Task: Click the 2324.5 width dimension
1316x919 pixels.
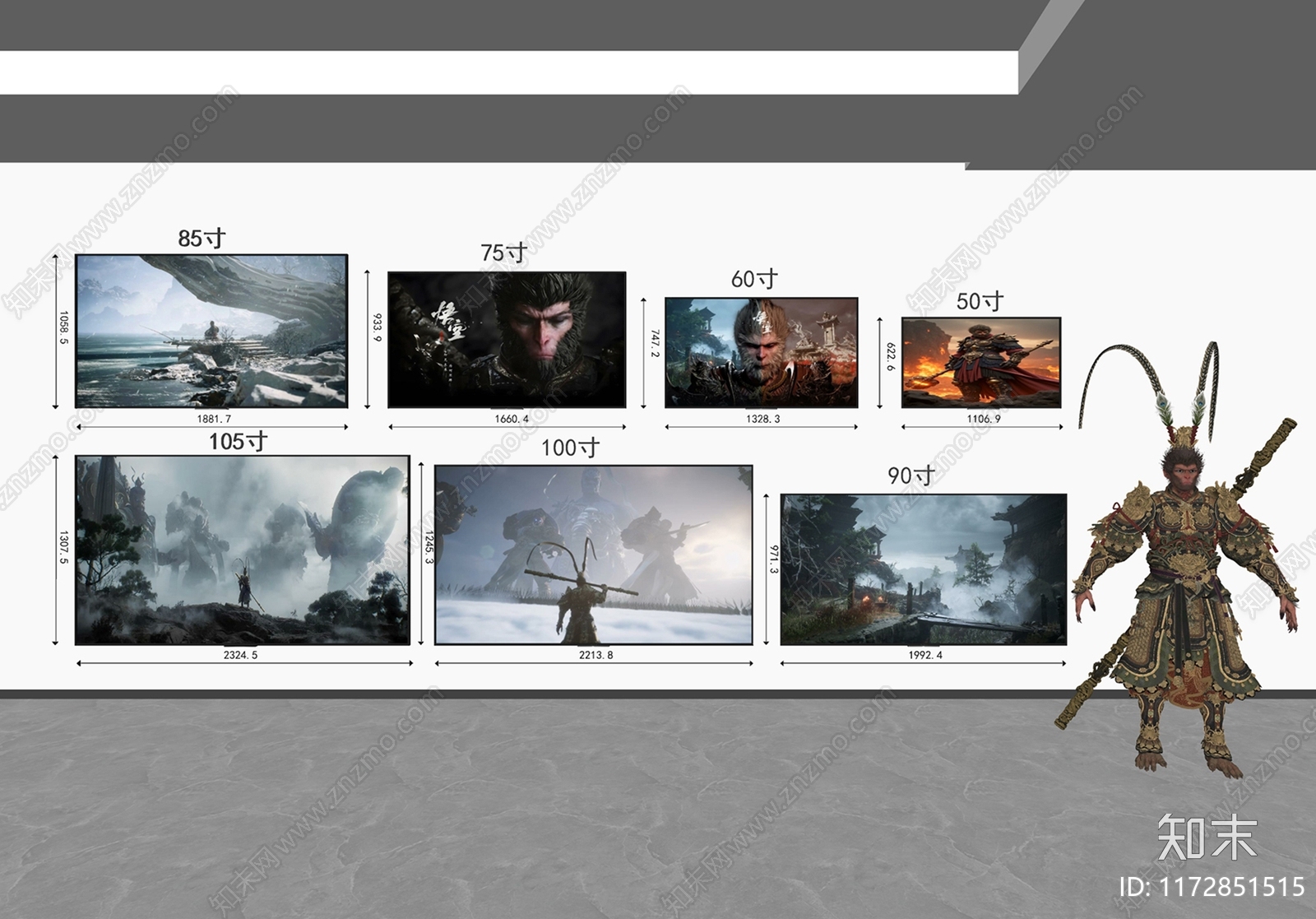Action: coord(240,655)
